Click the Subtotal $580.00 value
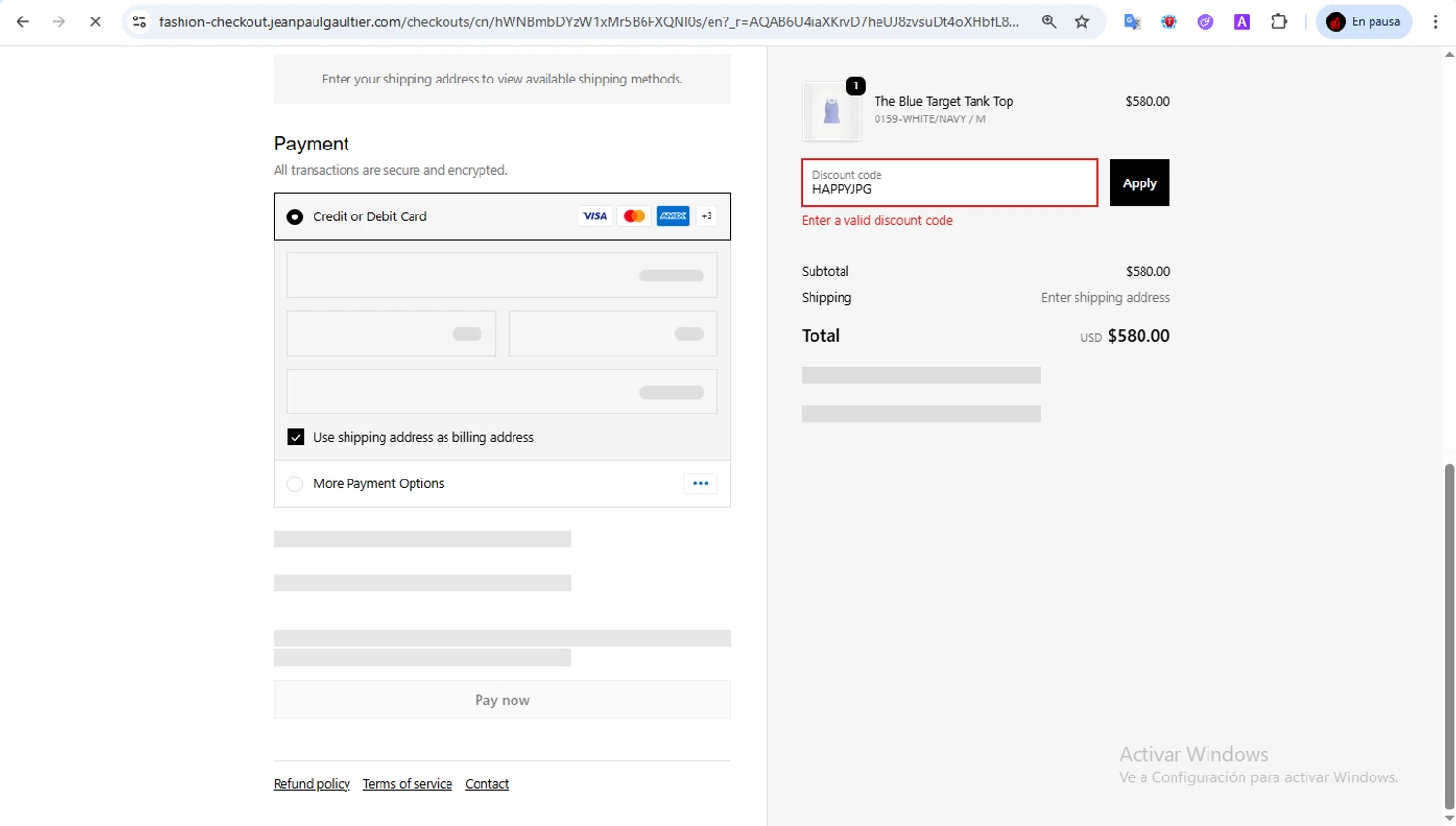Viewport: 1456px width, 826px height. click(1147, 271)
